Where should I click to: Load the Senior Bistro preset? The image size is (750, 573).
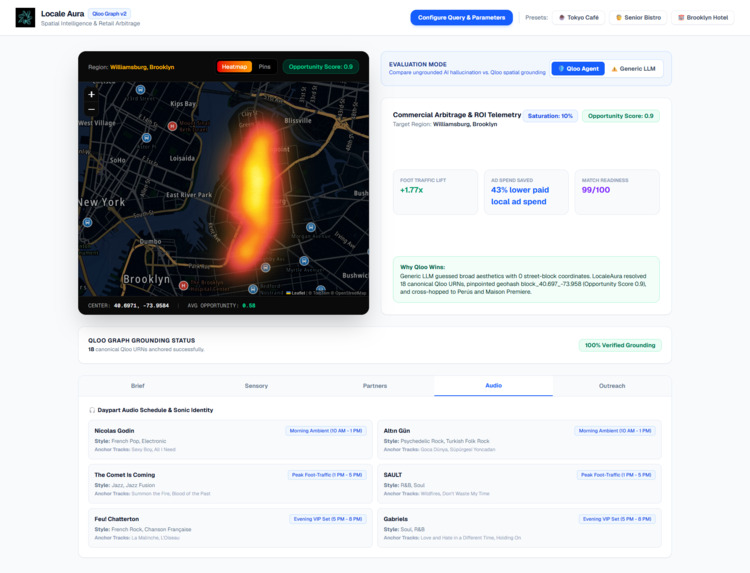(638, 18)
